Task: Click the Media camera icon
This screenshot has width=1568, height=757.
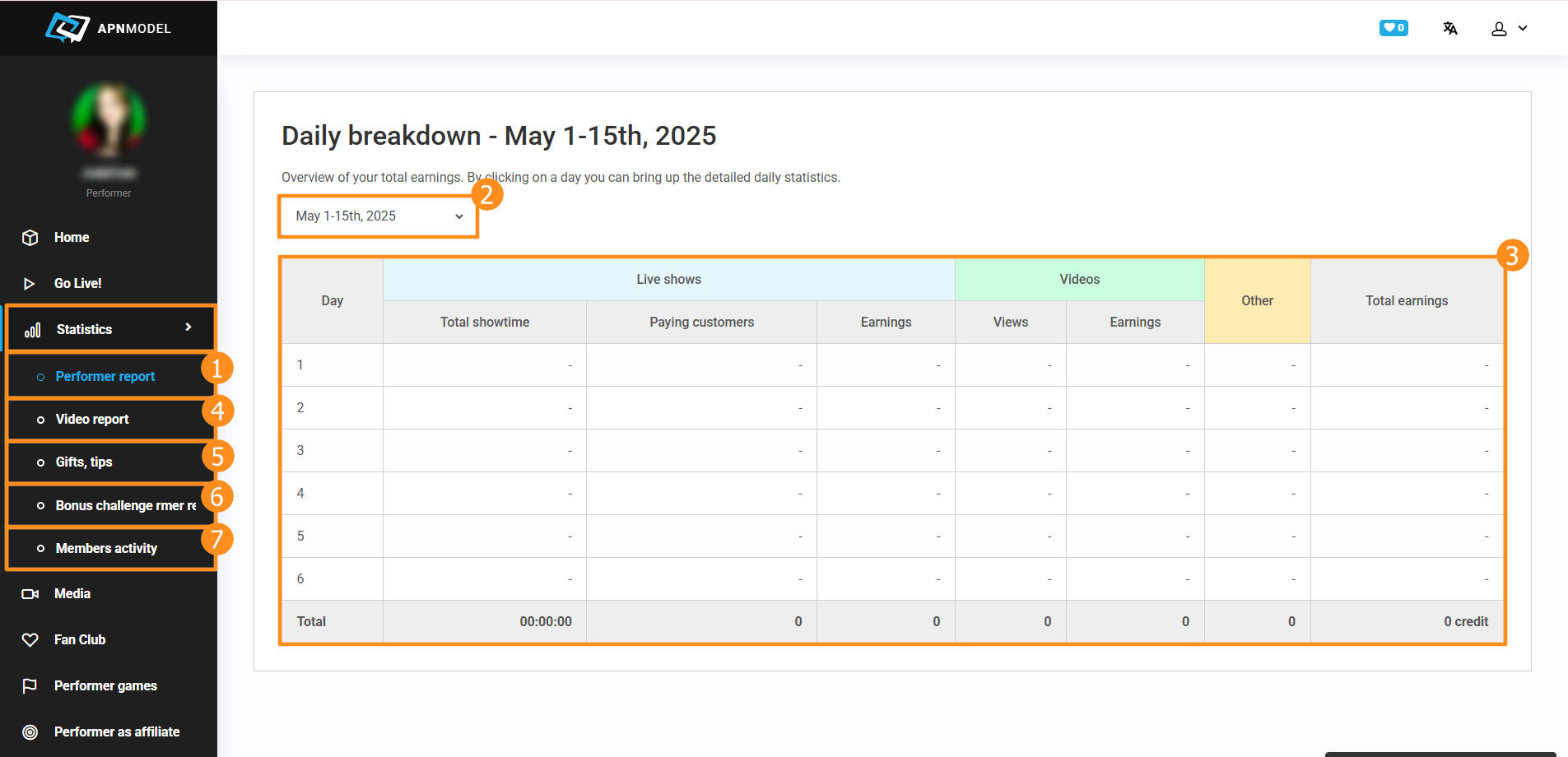Action: click(30, 594)
